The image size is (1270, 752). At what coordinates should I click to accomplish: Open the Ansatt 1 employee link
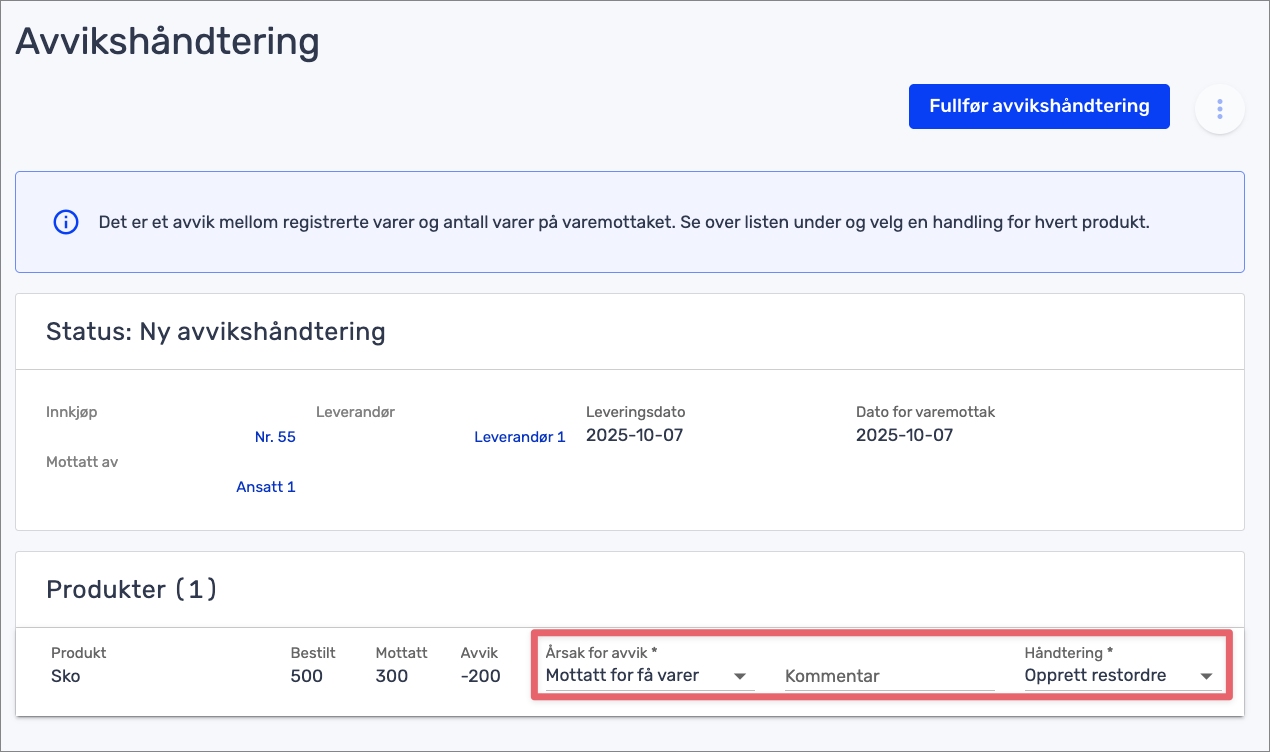tap(265, 487)
